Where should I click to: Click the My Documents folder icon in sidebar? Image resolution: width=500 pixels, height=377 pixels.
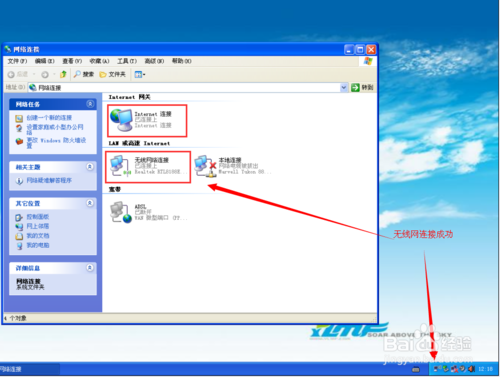(x=19, y=236)
